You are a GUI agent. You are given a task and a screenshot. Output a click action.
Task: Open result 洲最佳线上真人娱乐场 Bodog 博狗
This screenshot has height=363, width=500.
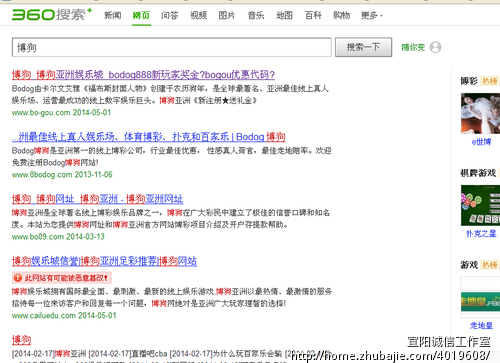click(x=149, y=137)
